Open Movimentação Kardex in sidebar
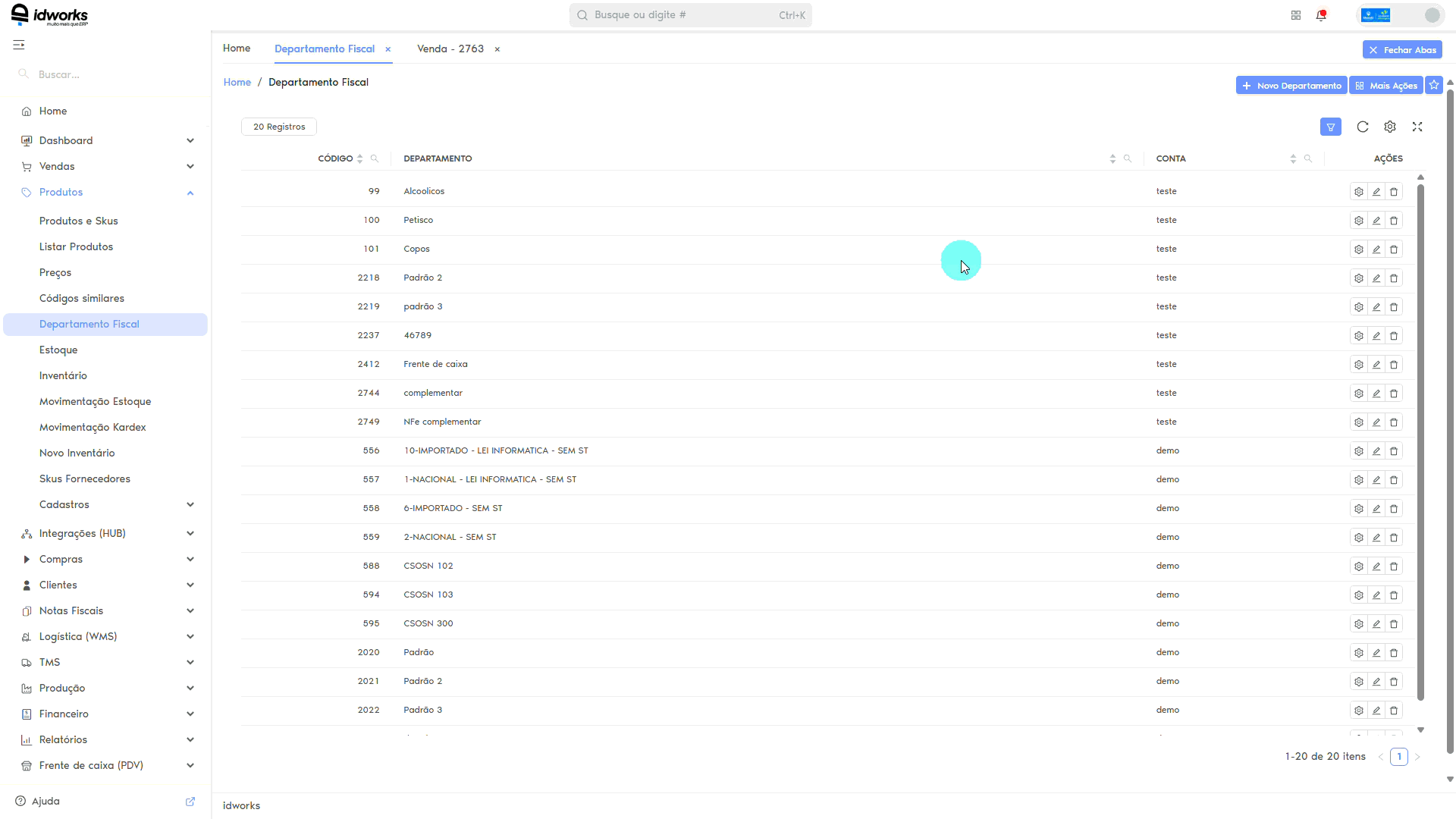The width and height of the screenshot is (1456, 819). tap(93, 428)
